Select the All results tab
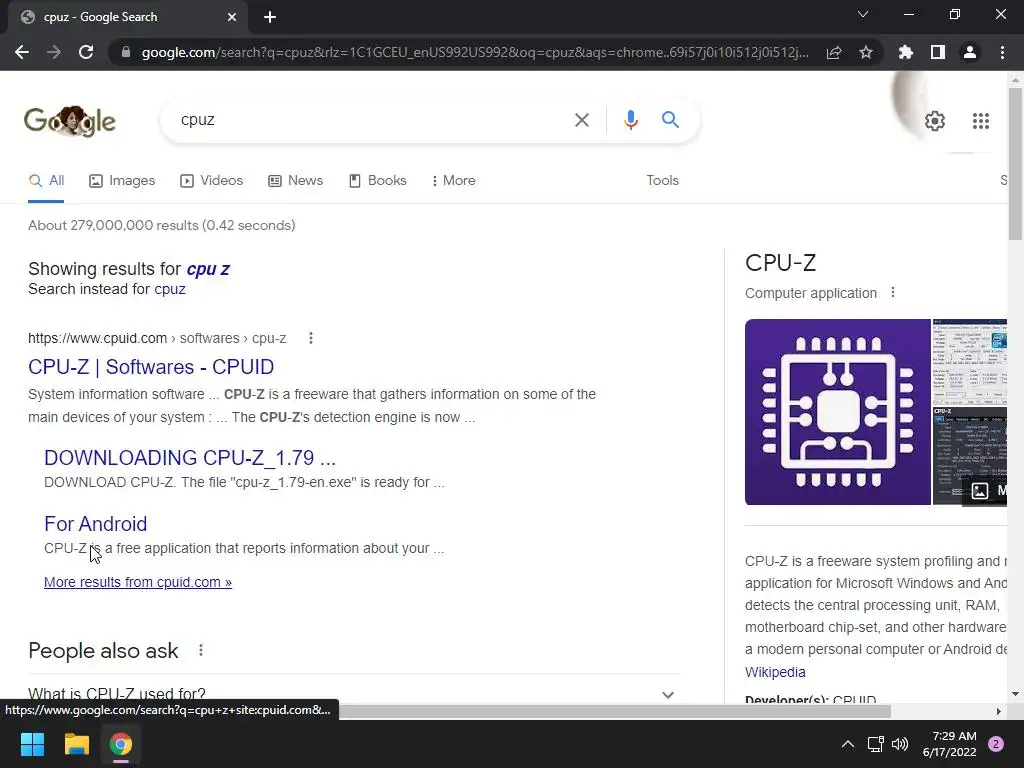Screen dimensions: 1024x768 point(46,181)
